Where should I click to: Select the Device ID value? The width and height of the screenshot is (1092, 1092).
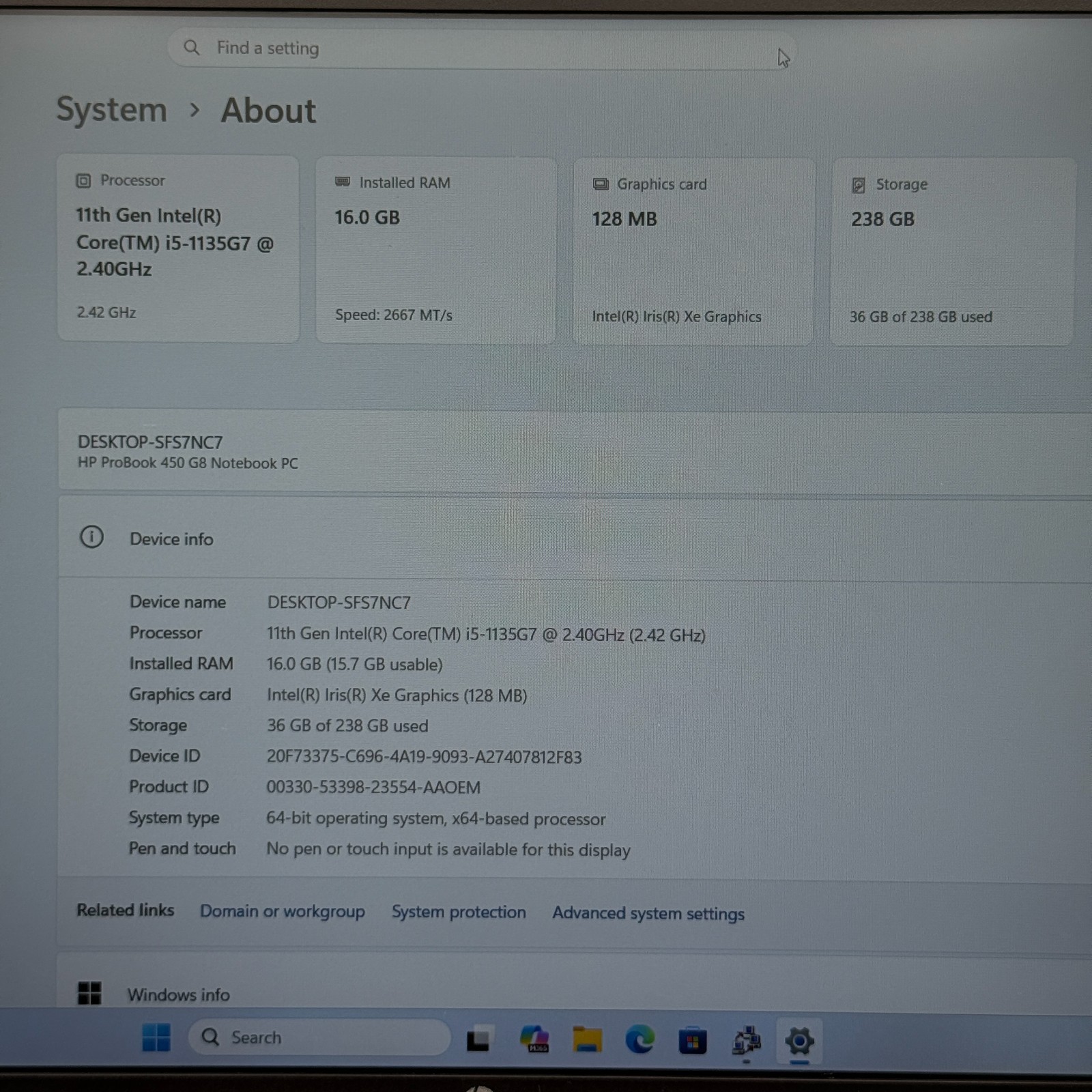coord(424,757)
